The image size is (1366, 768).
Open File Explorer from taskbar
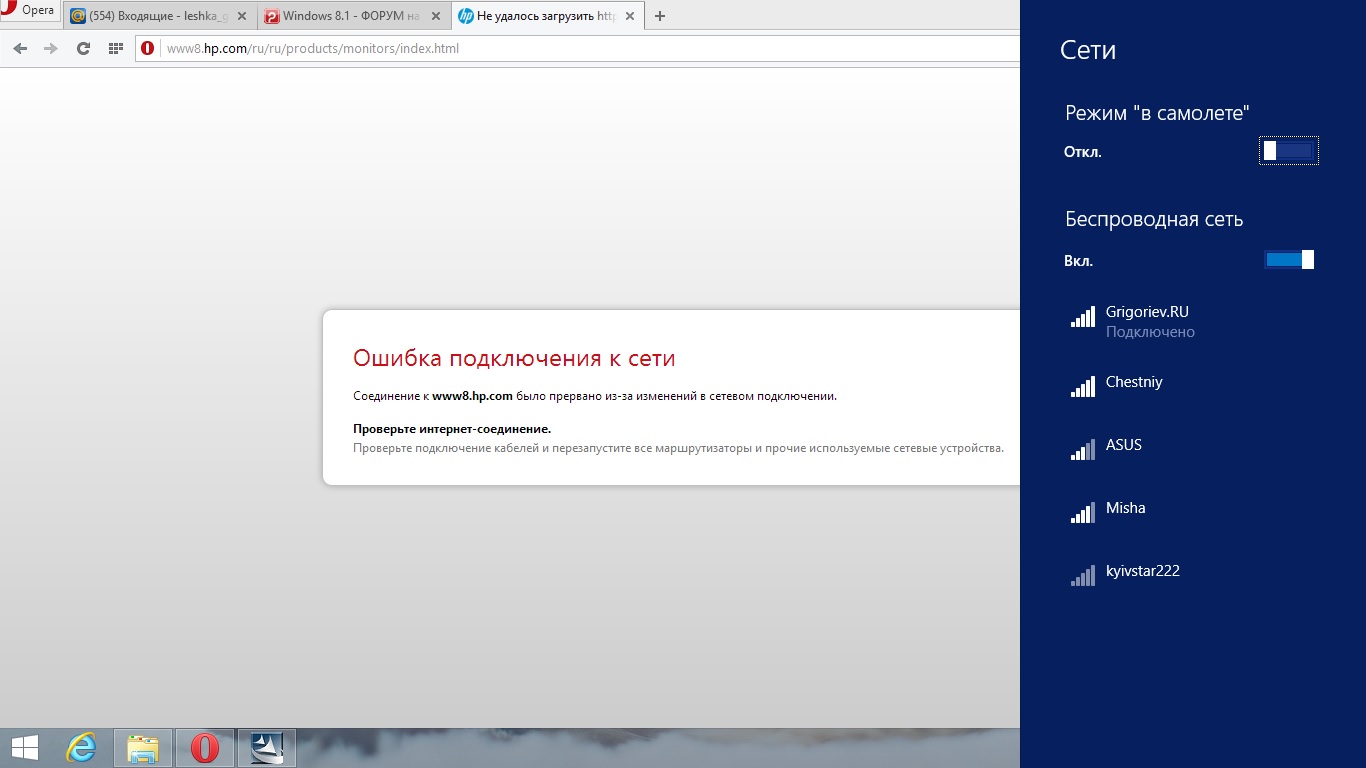pyautogui.click(x=143, y=748)
